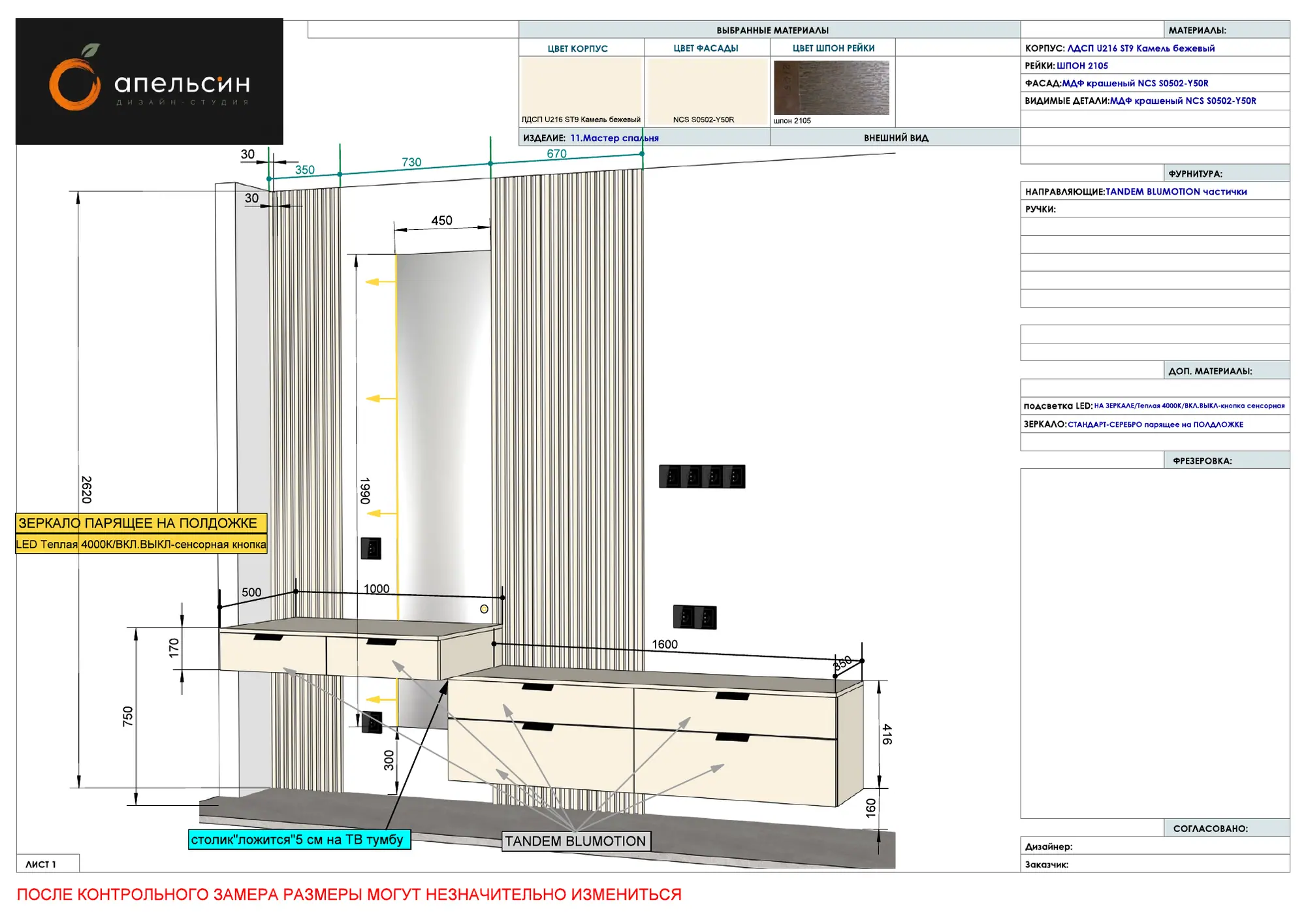Viewport: 1306px width, 924px height.
Task: Click the Апельсин orange logo icon
Action: point(75,78)
